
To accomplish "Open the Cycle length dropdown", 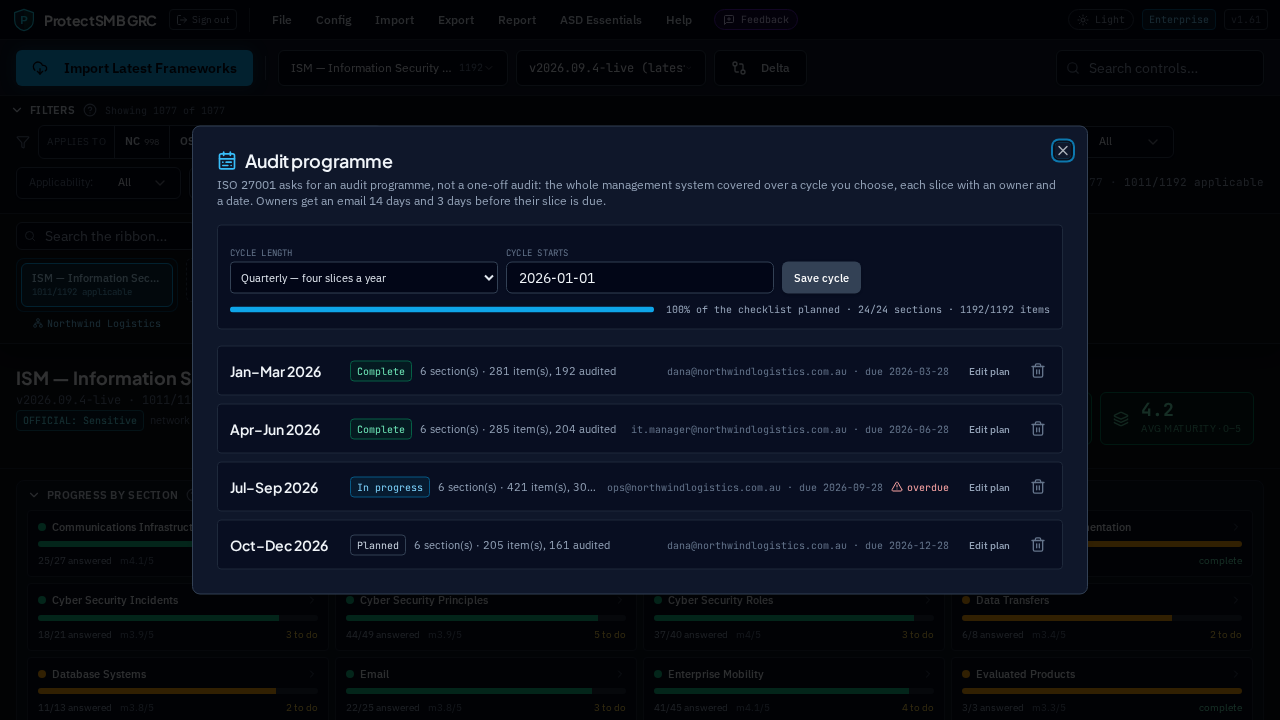I will click(x=364, y=278).
